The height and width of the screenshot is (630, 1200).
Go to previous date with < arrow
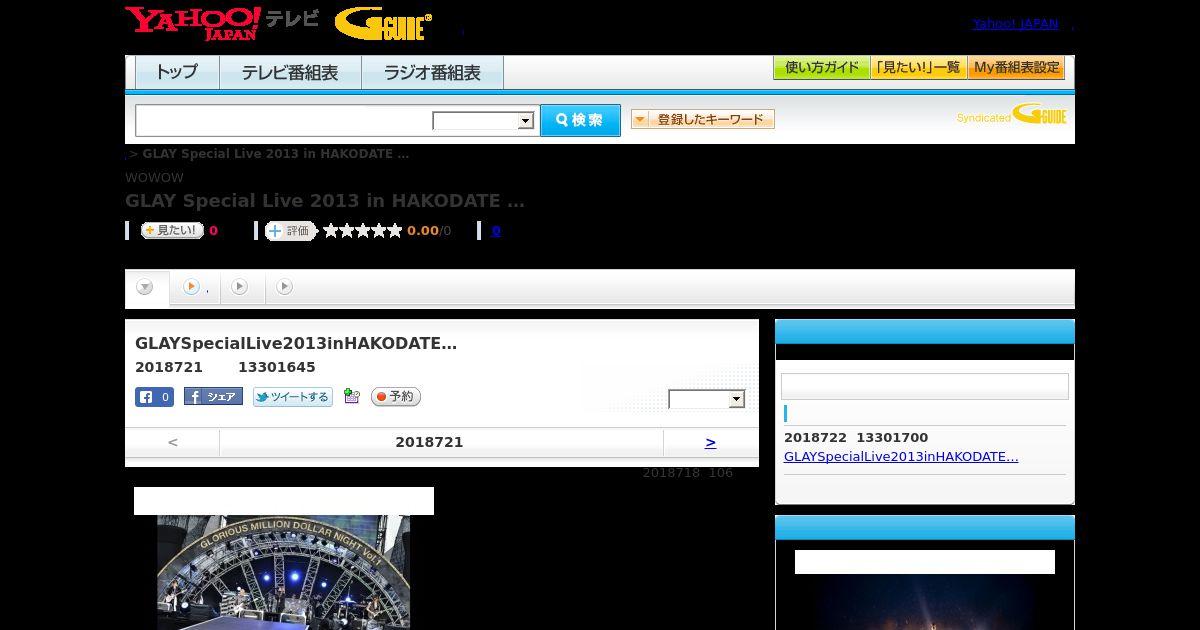point(173,442)
